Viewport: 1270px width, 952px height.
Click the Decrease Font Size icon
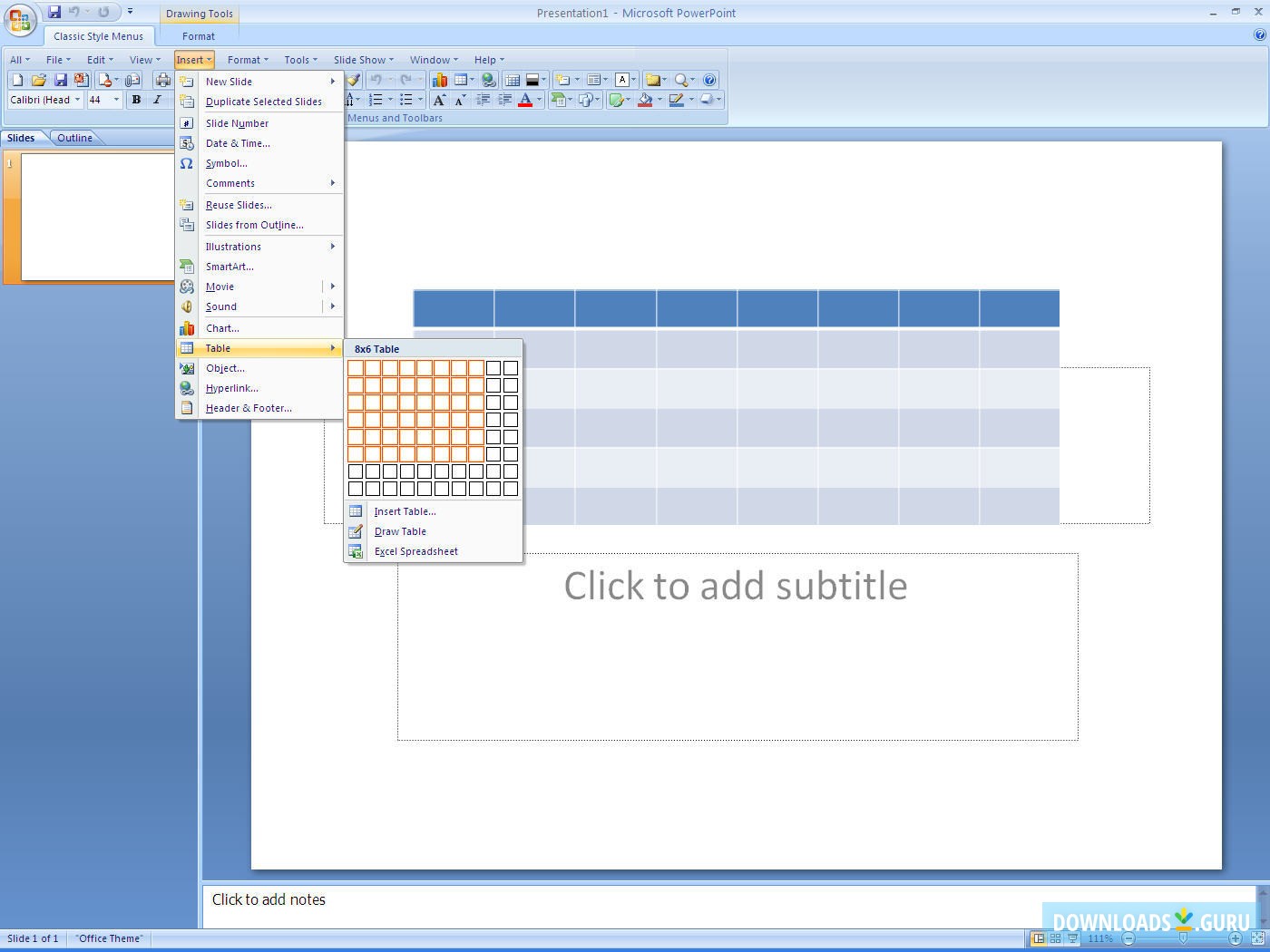point(460,100)
